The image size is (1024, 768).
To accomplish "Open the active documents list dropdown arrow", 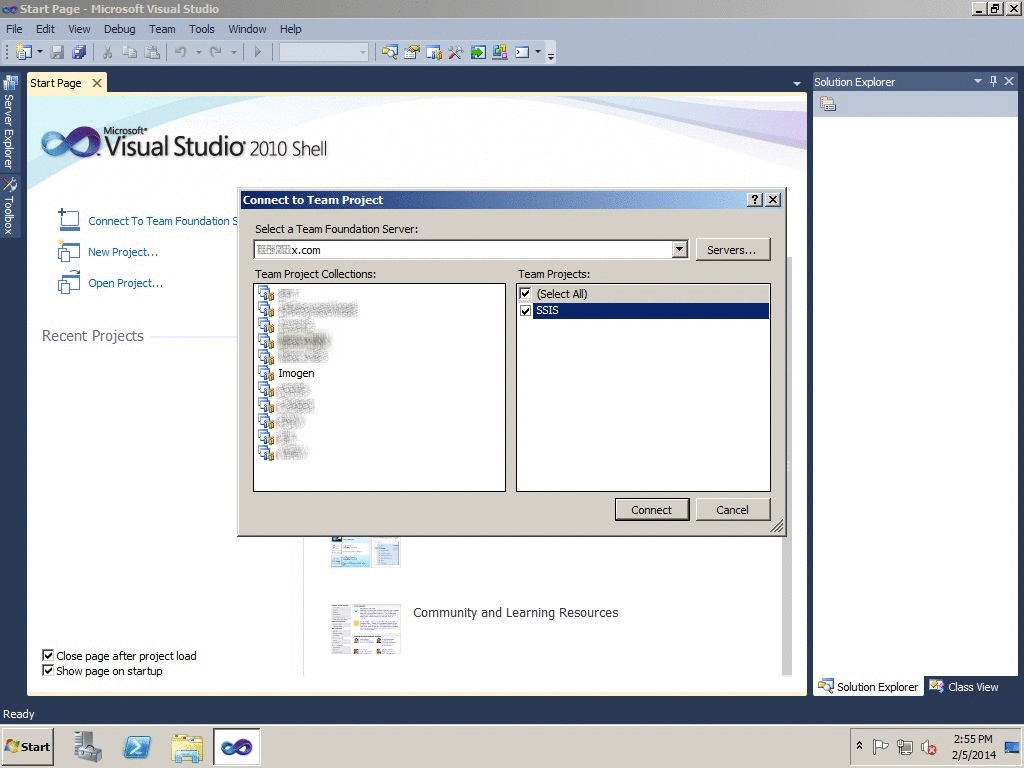I will pos(797,84).
